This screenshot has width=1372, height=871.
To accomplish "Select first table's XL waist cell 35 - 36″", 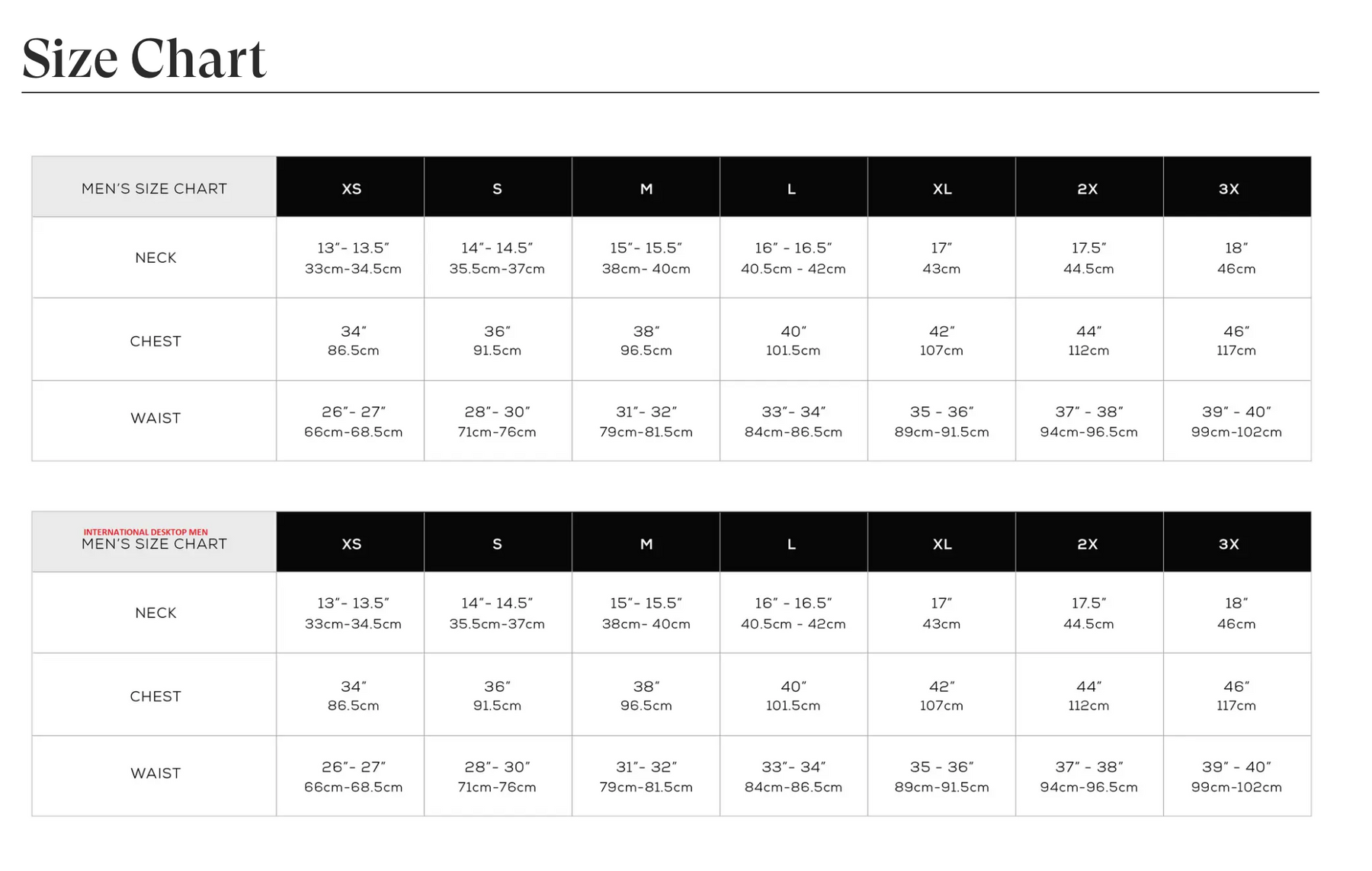I will click(x=941, y=421).
